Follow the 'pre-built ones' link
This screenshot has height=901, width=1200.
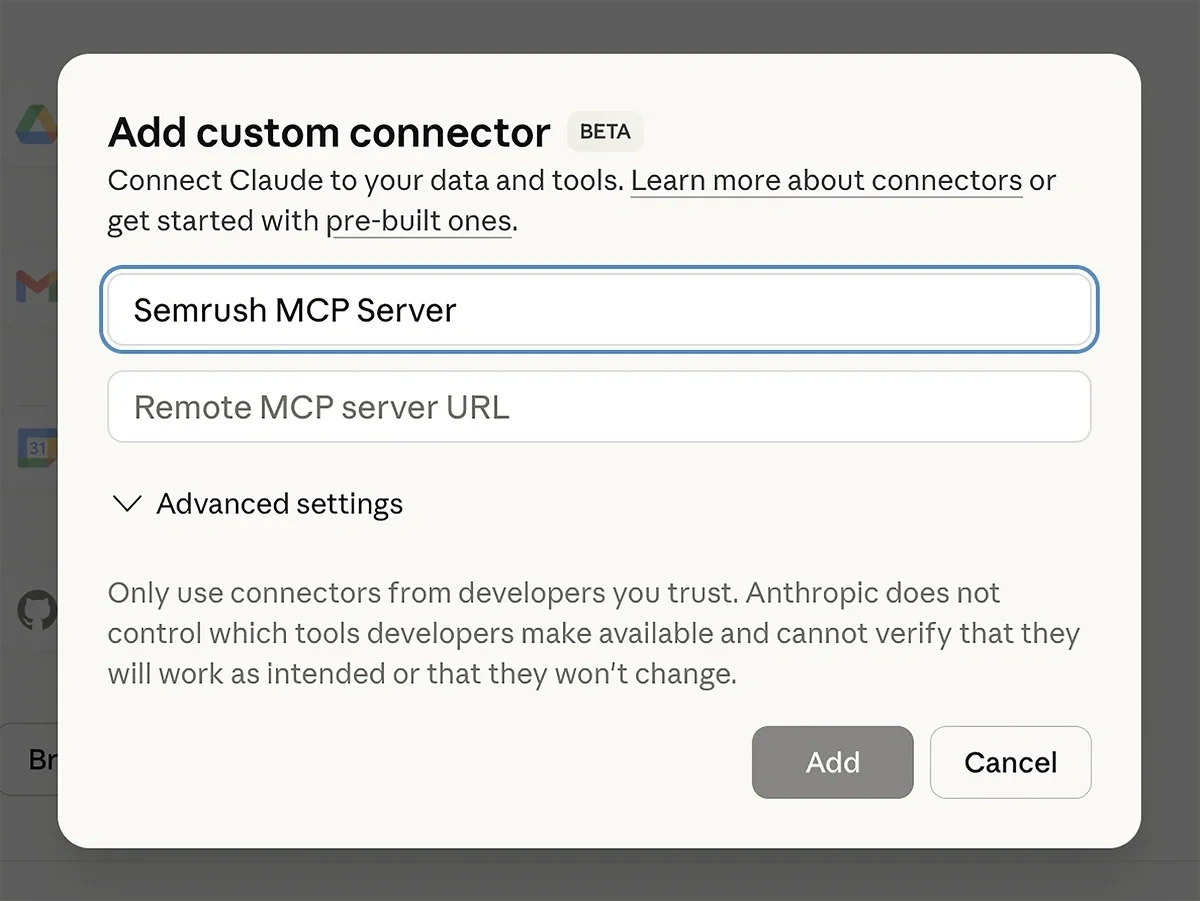pos(419,221)
